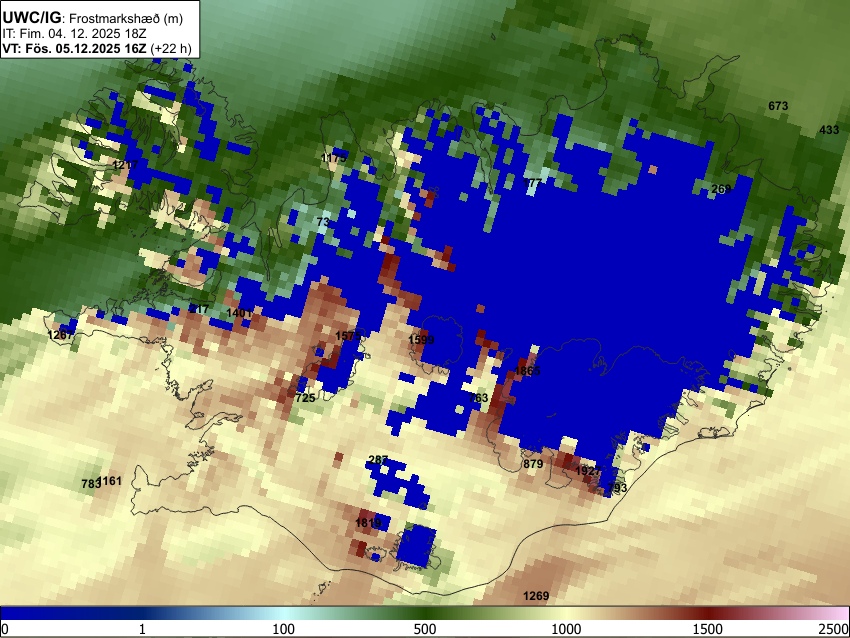The width and height of the screenshot is (850, 638).
Task: Click the VT: Fös. 05.12.2025 16Z (+22 h) line
Action: point(97,48)
